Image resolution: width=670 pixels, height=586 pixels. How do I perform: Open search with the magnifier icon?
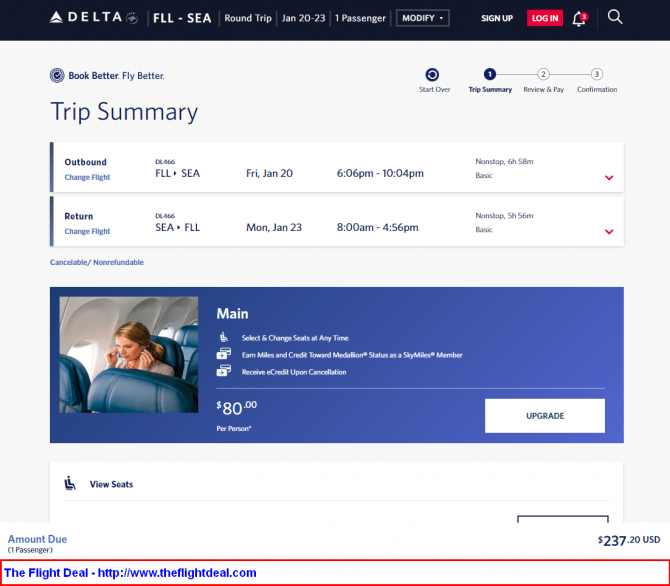tap(615, 17)
